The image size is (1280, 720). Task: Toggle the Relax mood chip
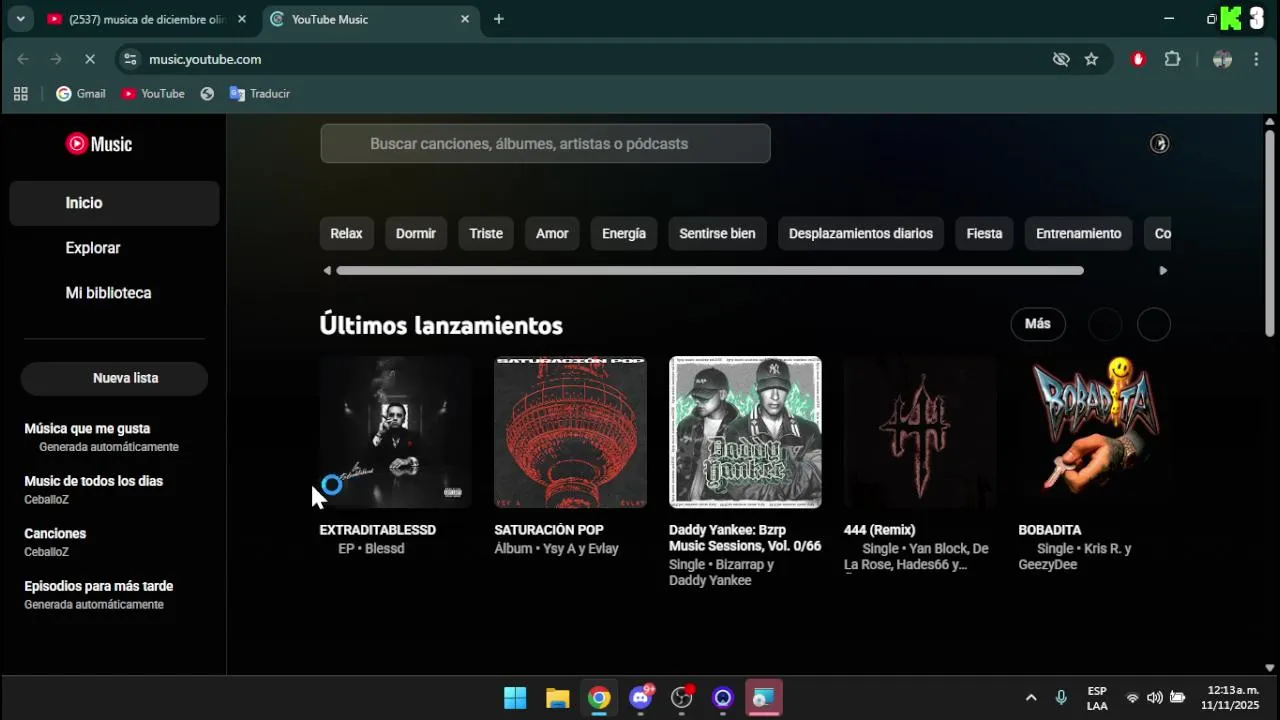(346, 234)
